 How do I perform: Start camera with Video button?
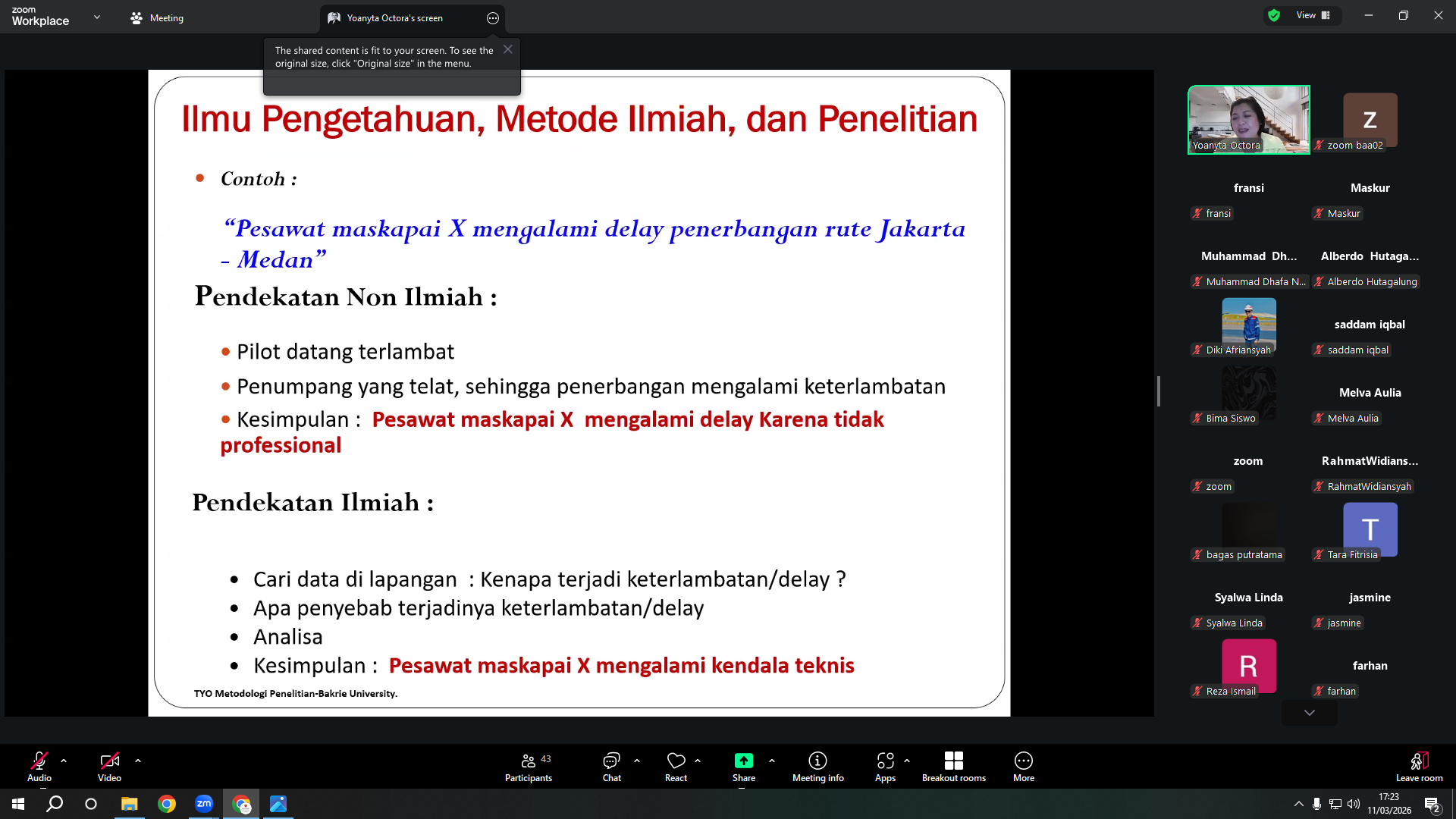point(109,766)
